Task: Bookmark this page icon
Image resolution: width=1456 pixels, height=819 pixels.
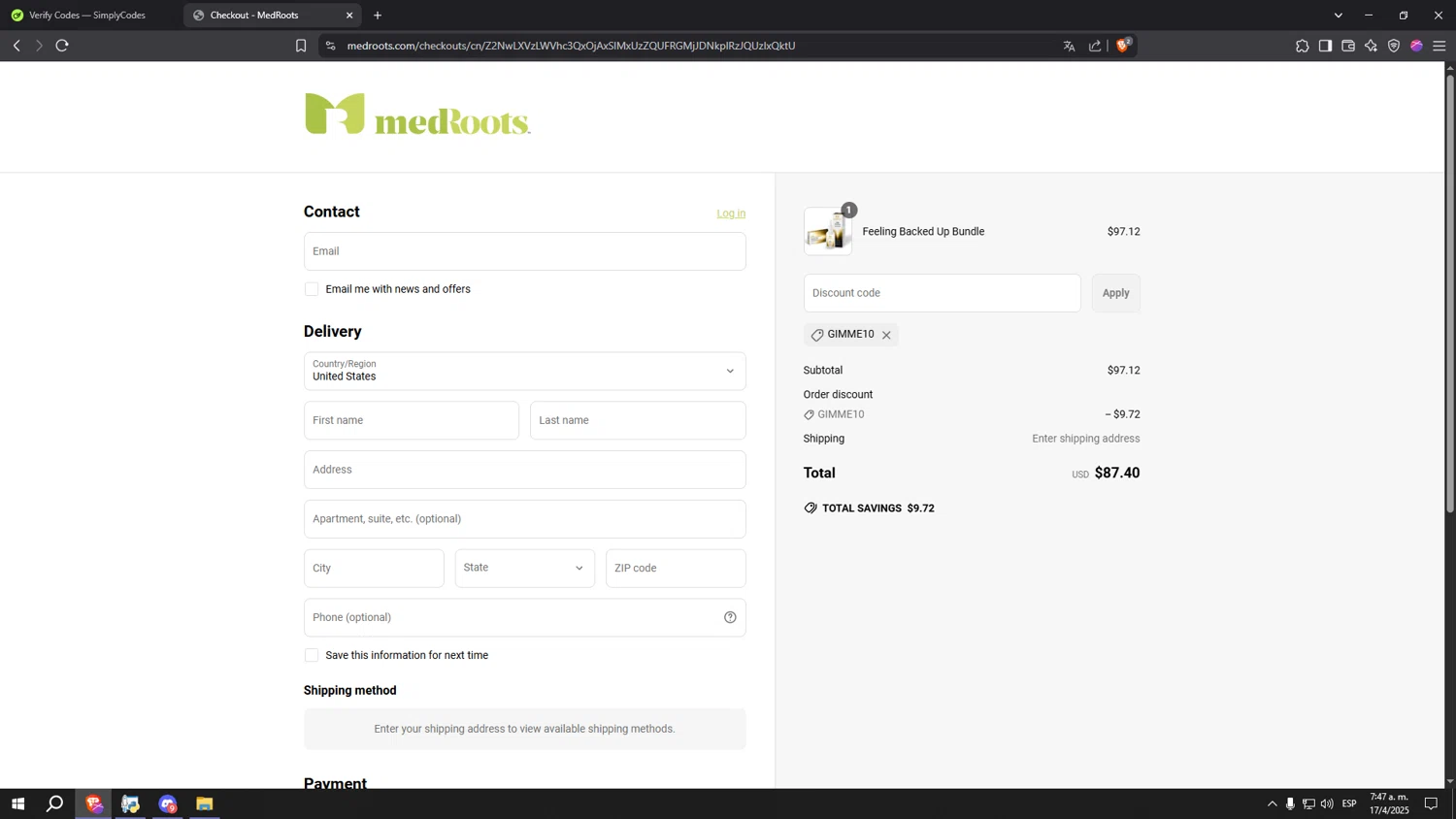Action: [301, 46]
